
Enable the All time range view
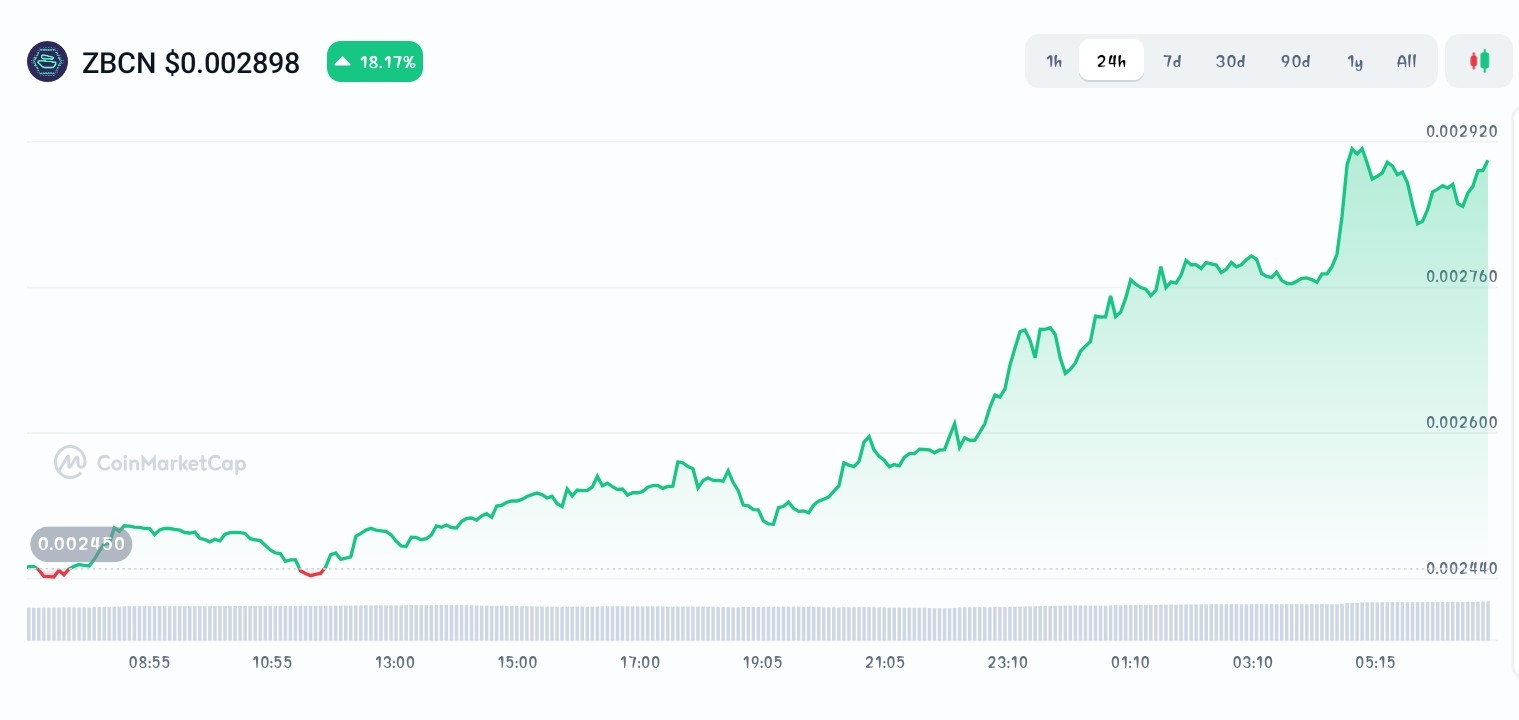pyautogui.click(x=1406, y=61)
